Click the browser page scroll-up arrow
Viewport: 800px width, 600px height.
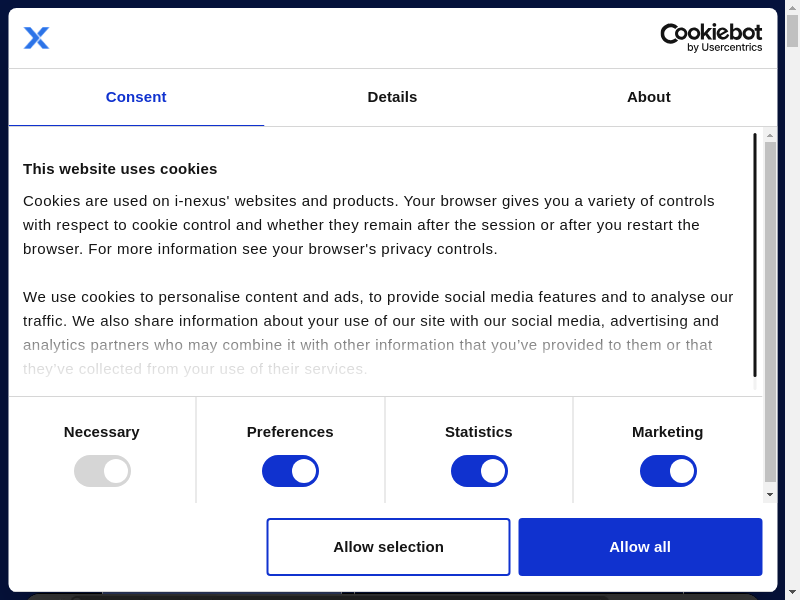click(792, 7)
